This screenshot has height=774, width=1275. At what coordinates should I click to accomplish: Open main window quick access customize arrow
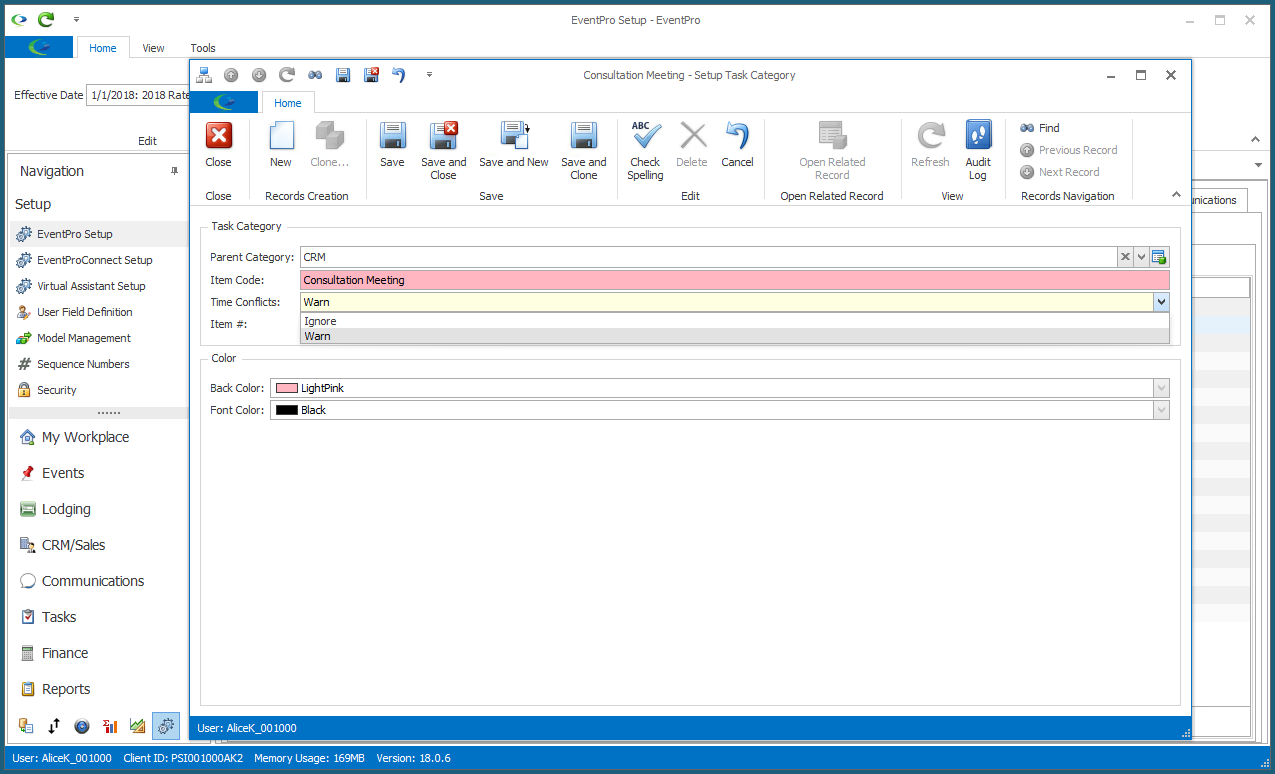pos(76,19)
